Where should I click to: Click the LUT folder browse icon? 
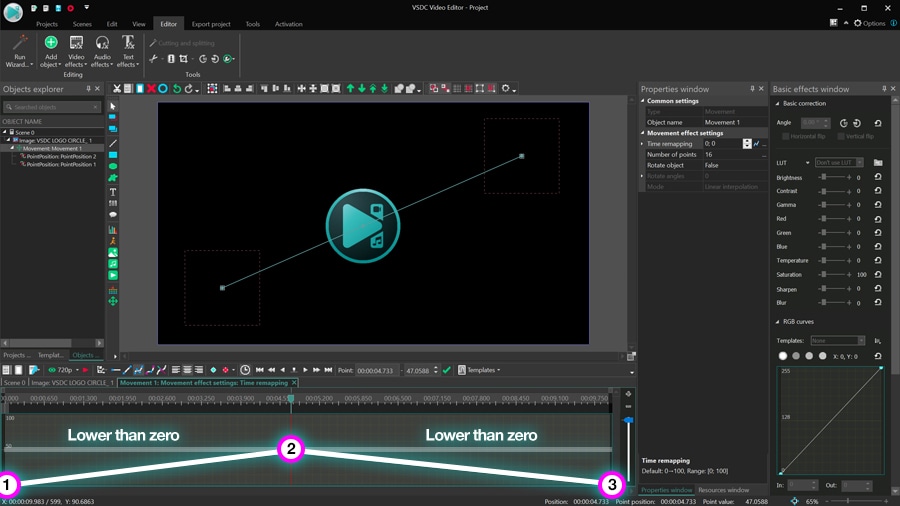(877, 162)
